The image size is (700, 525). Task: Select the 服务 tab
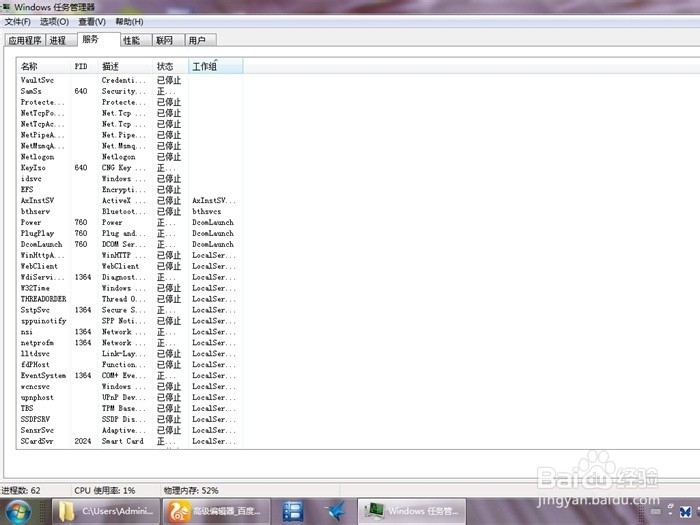98,39
